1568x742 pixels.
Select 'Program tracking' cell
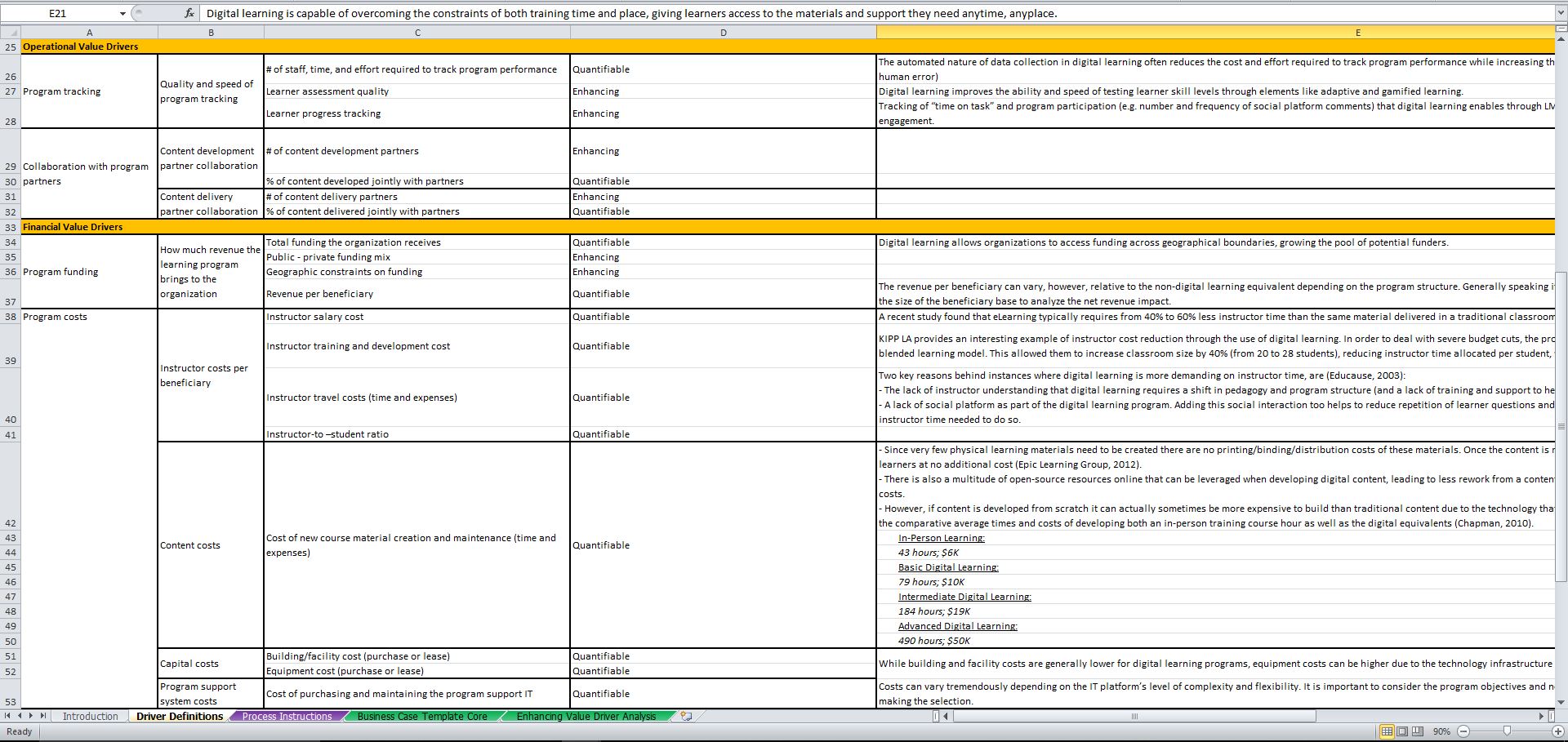point(89,91)
